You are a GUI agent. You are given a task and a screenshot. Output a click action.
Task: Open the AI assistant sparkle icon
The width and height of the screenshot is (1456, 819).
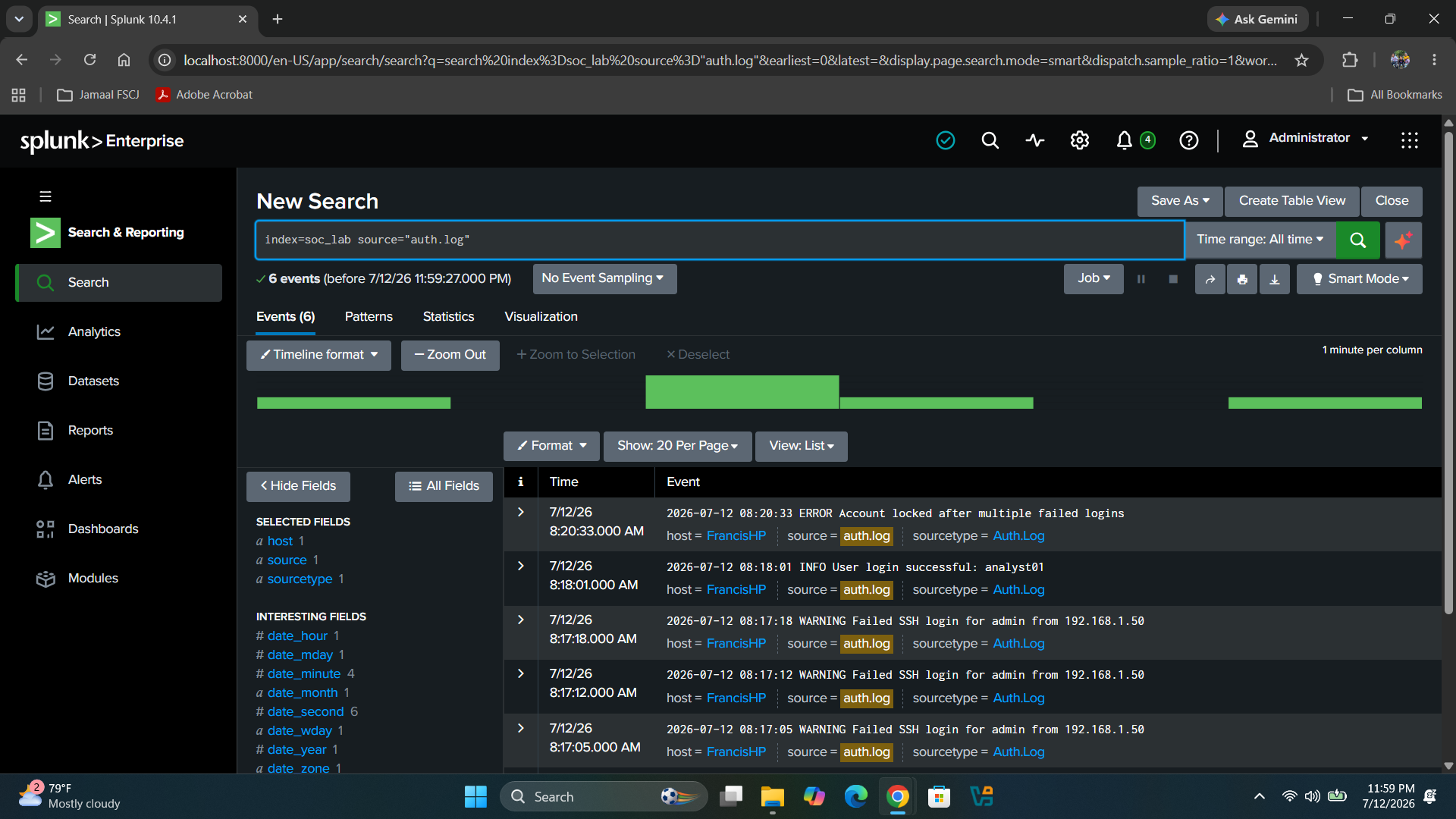tap(1403, 240)
